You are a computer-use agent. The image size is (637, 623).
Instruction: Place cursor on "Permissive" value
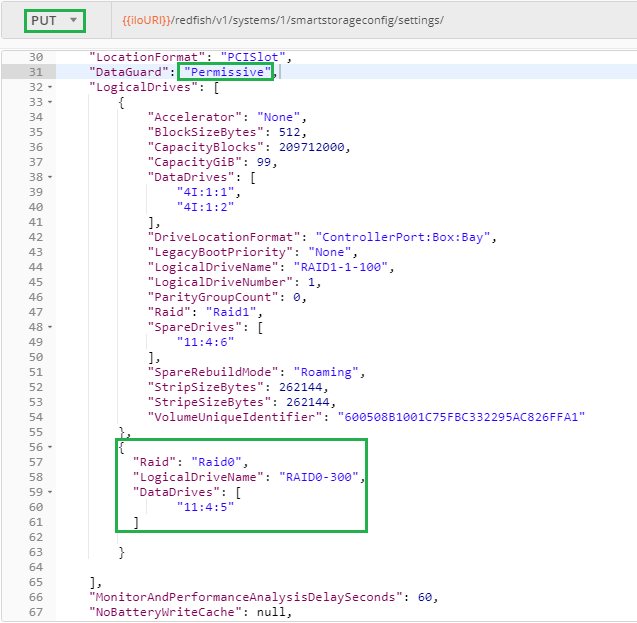(x=228, y=72)
